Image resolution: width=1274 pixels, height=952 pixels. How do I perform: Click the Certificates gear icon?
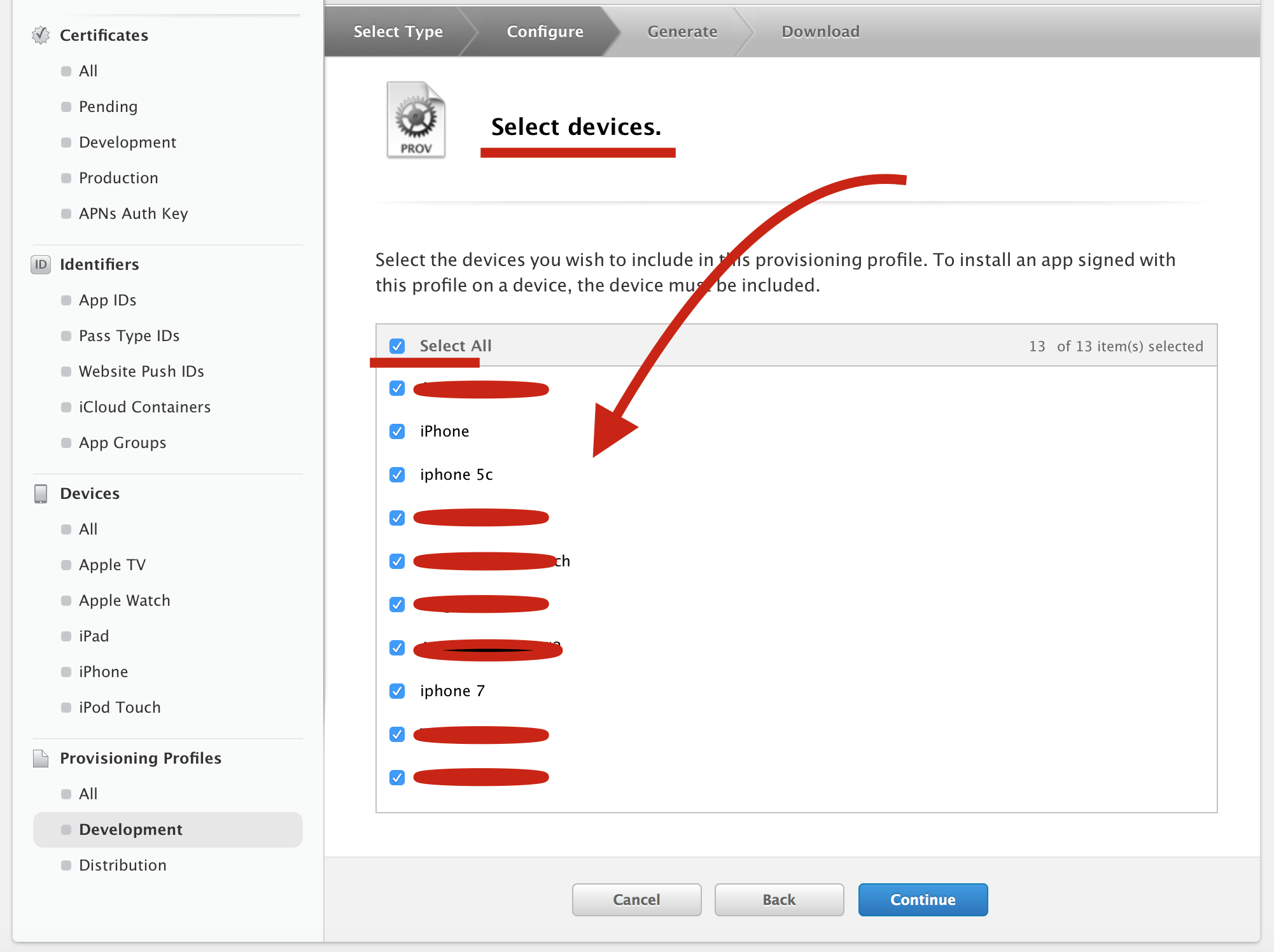[x=41, y=35]
